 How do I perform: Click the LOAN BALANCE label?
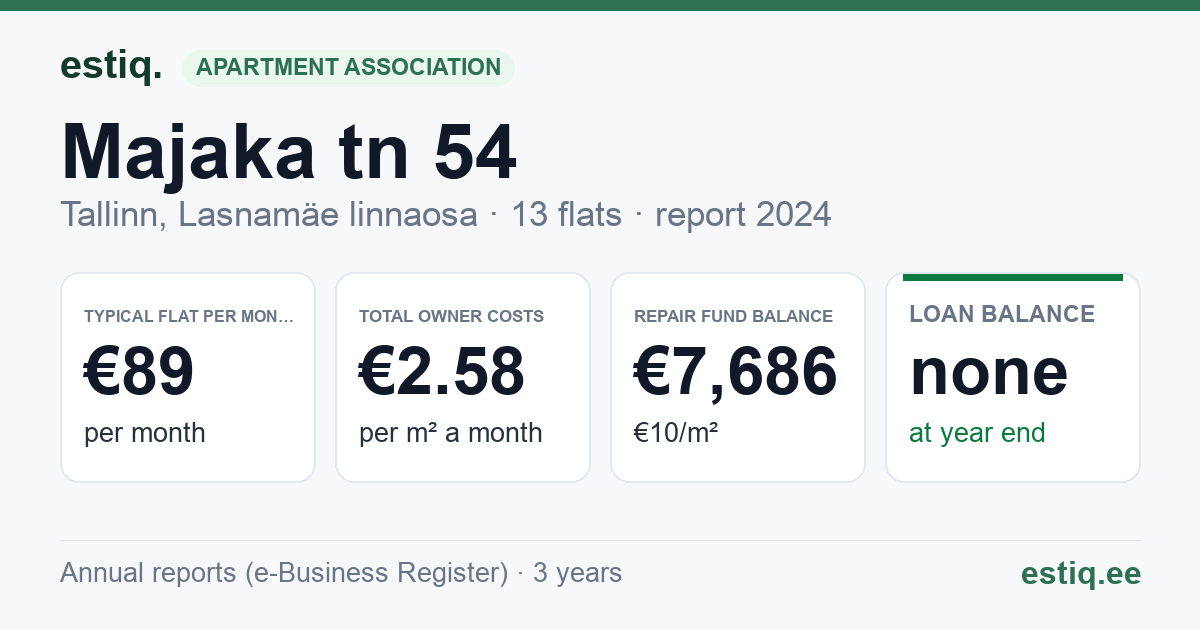pyautogui.click(x=1002, y=314)
